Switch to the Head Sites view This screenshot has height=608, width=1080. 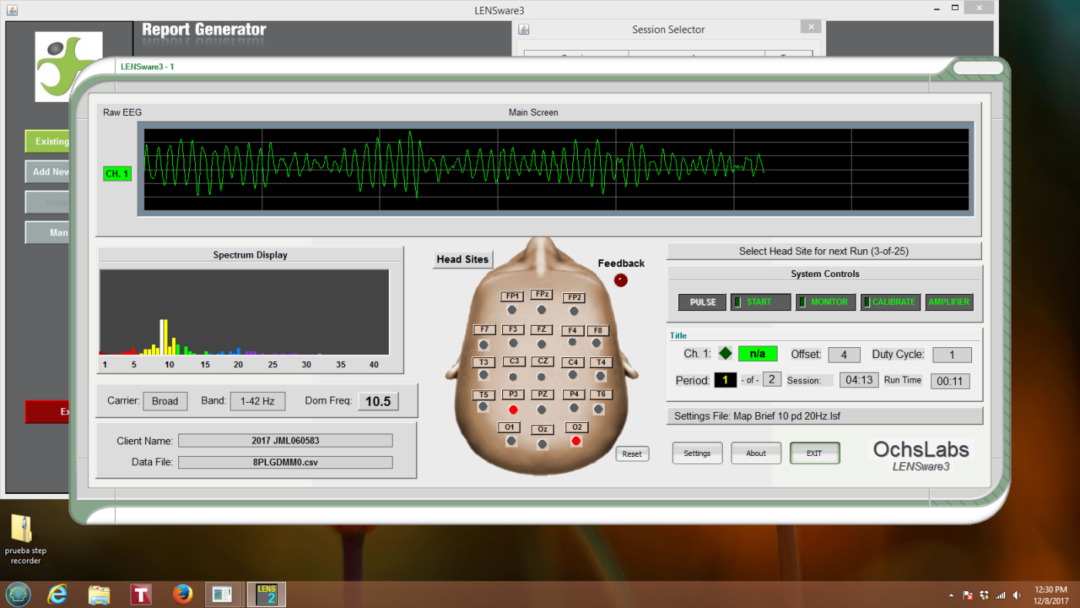[x=462, y=258]
